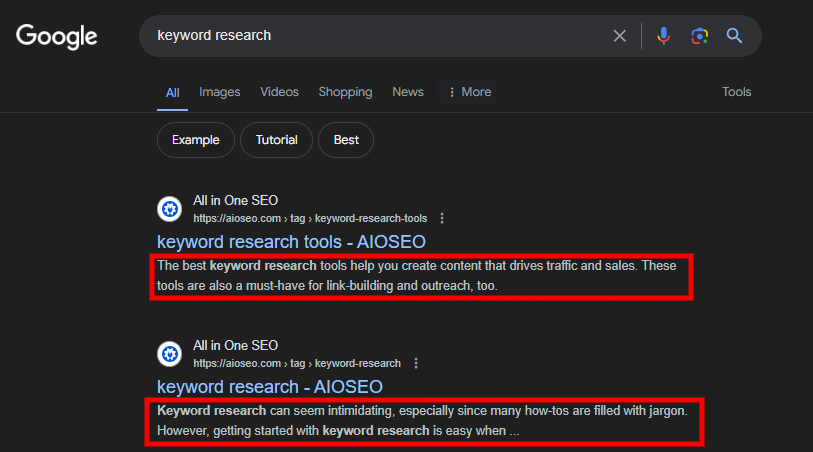Viewport: 813px width, 452px height.
Task: Open the keyword research - AIOSEO link
Action: coord(270,387)
